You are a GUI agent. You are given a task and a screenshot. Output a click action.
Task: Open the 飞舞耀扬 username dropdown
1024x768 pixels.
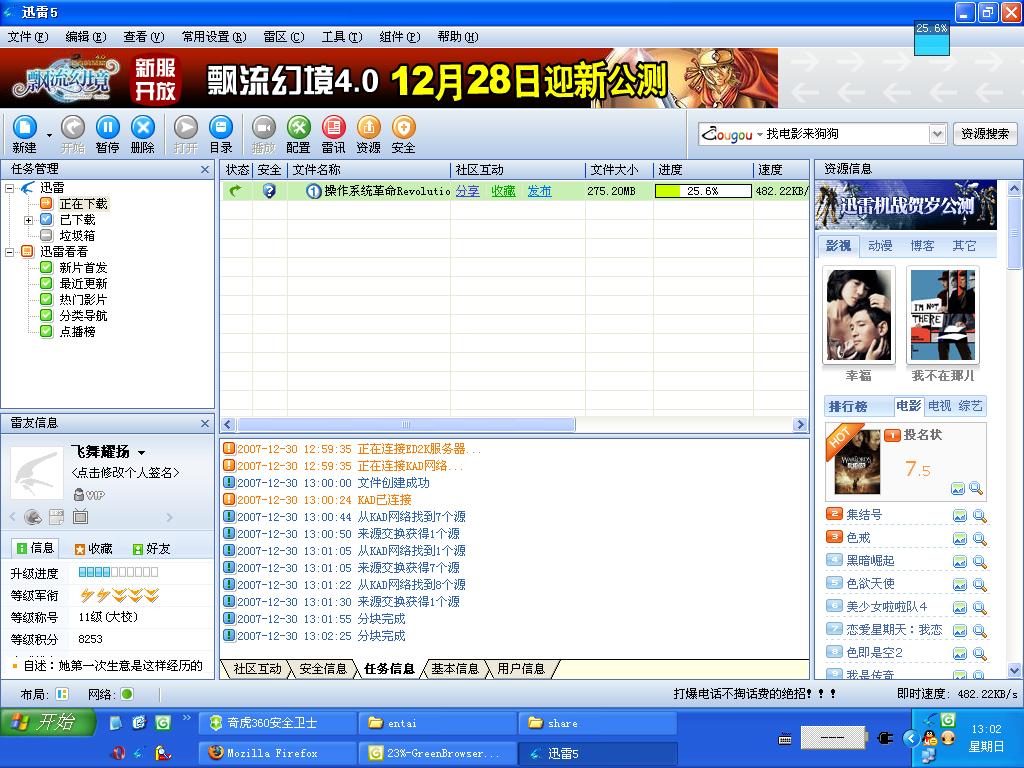tap(142, 452)
